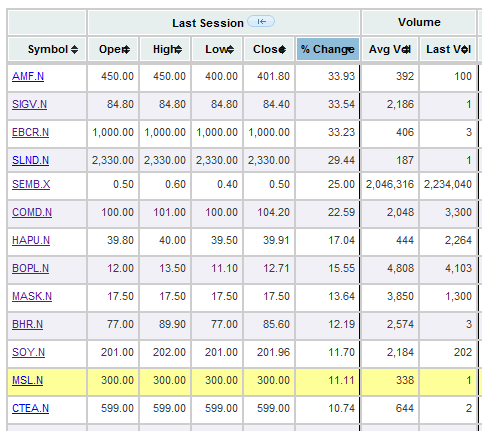The height and width of the screenshot is (431, 482).
Task: Open the SLND.N symbol link
Action: tap(30, 160)
